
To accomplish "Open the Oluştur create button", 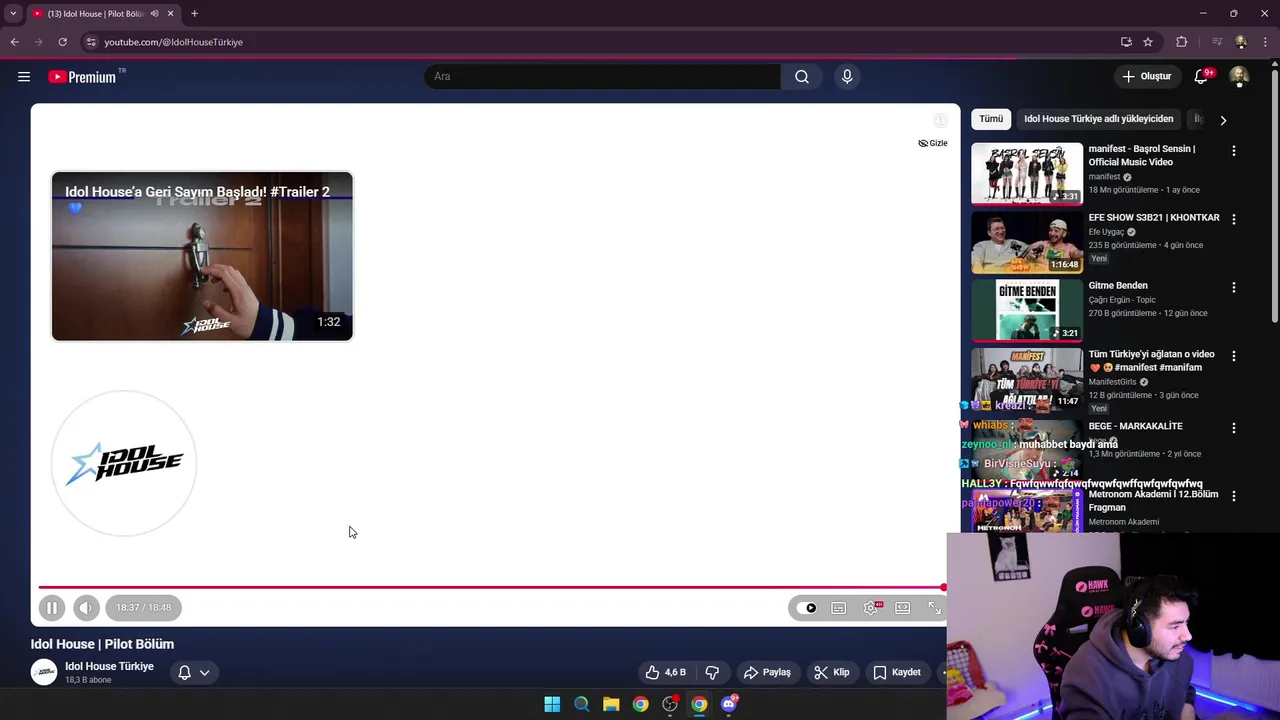I will click(1146, 76).
